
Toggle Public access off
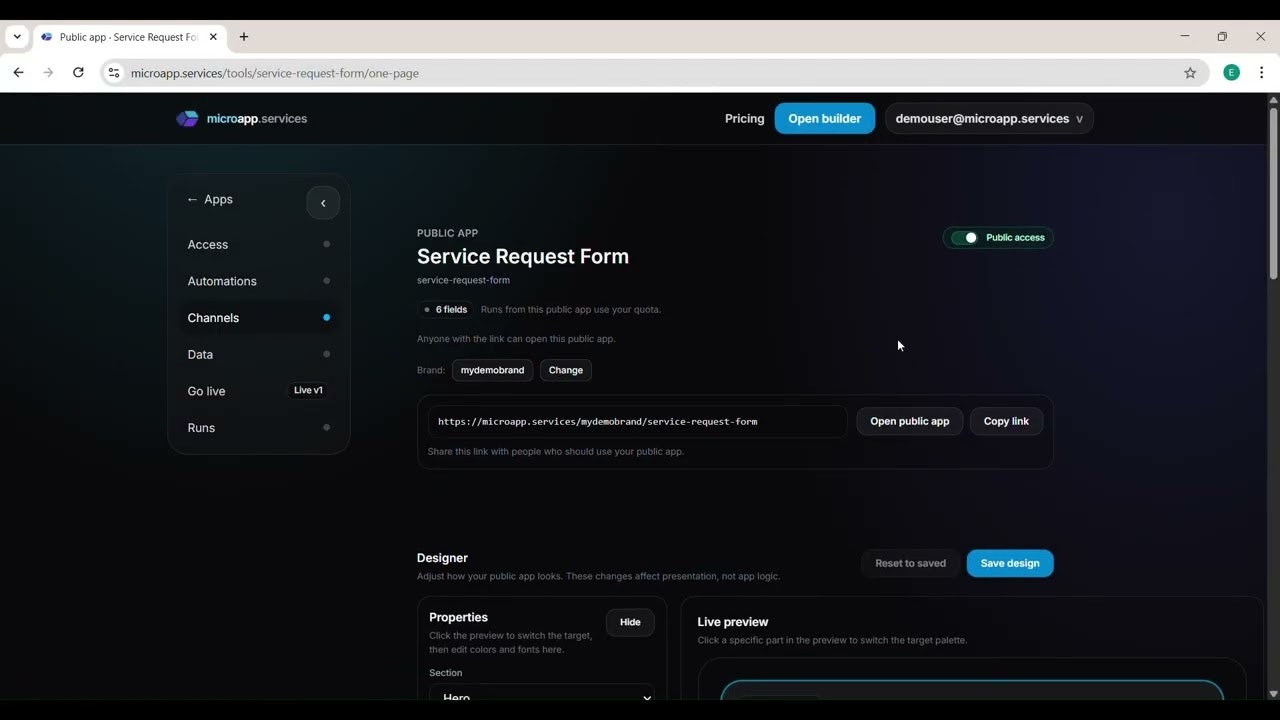967,237
